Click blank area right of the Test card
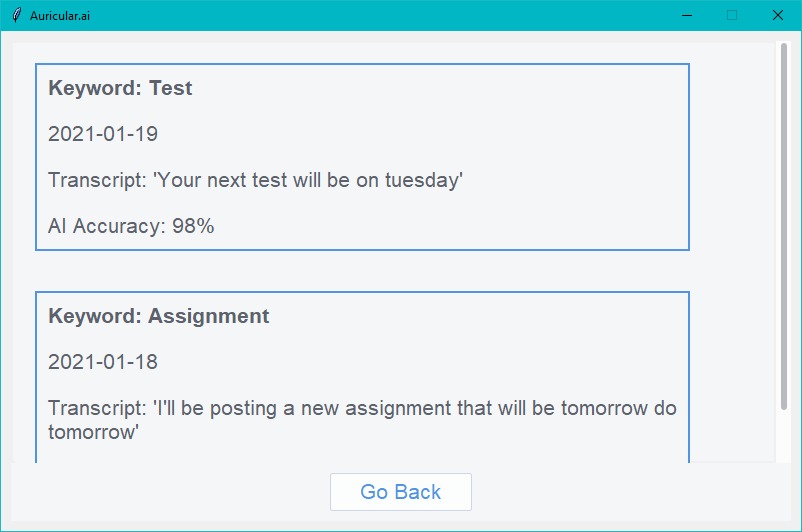The height and width of the screenshot is (532, 802). click(732, 157)
